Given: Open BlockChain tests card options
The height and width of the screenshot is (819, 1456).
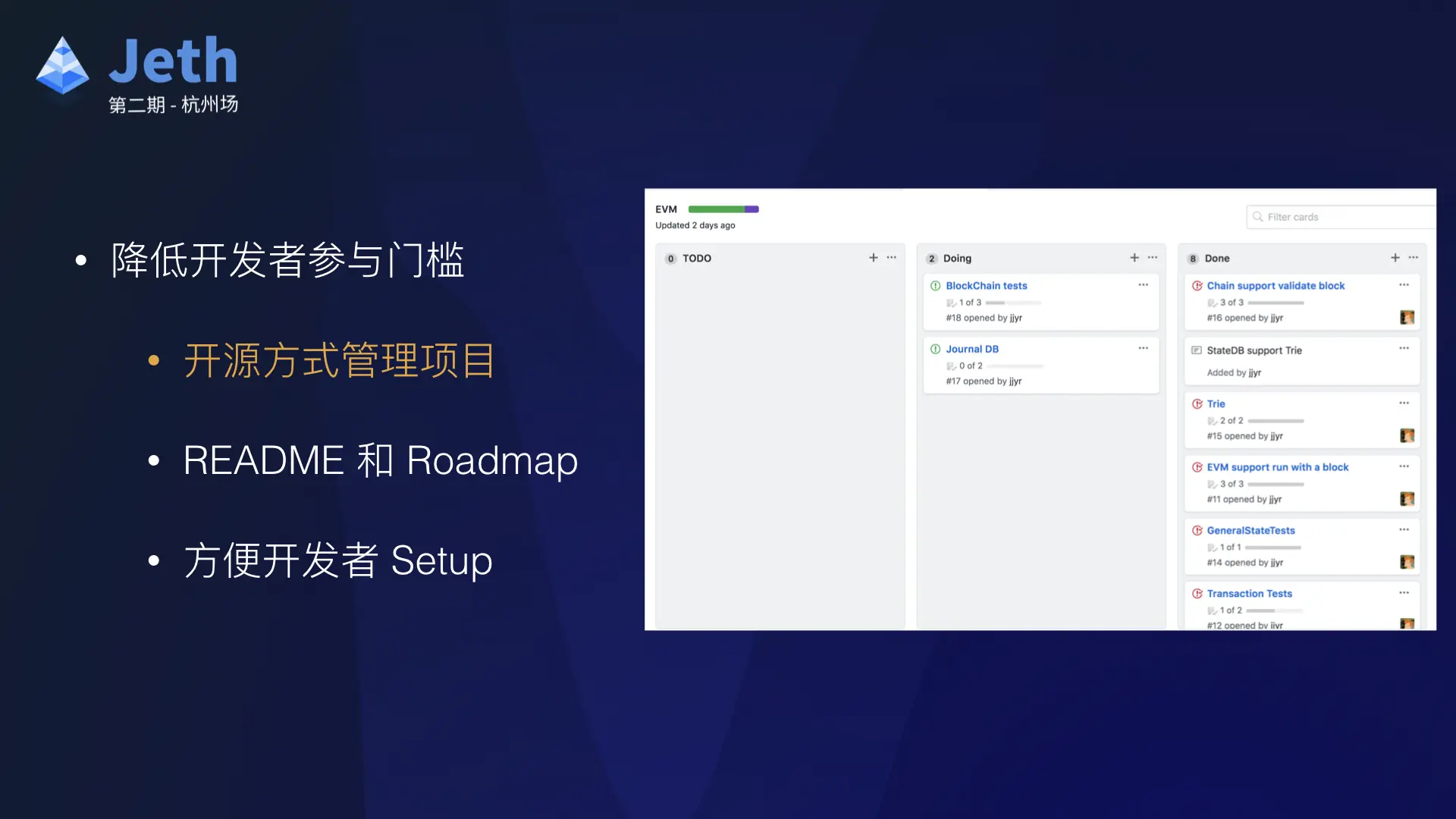Looking at the screenshot, I should tap(1144, 285).
